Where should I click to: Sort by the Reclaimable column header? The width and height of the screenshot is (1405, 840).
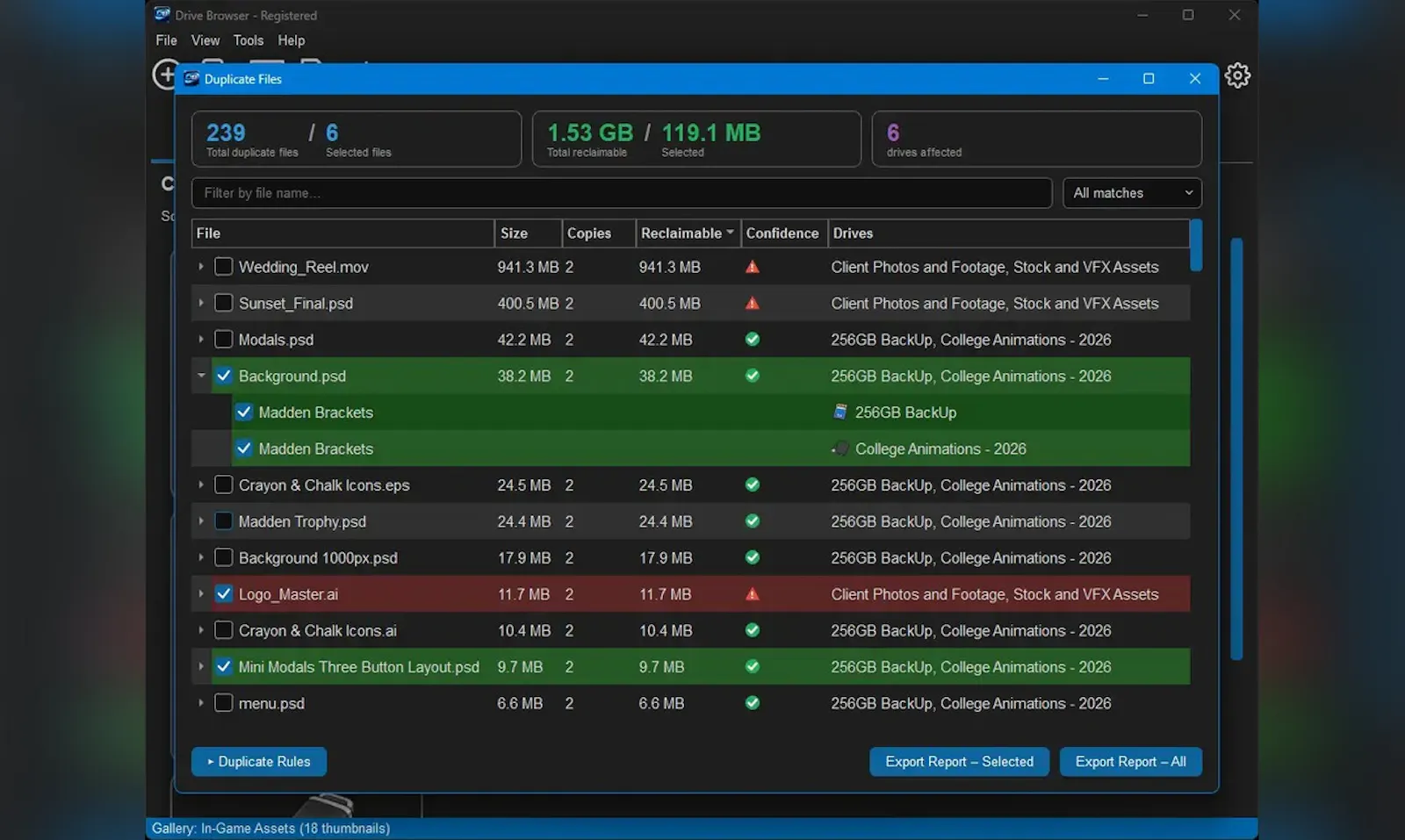[688, 233]
